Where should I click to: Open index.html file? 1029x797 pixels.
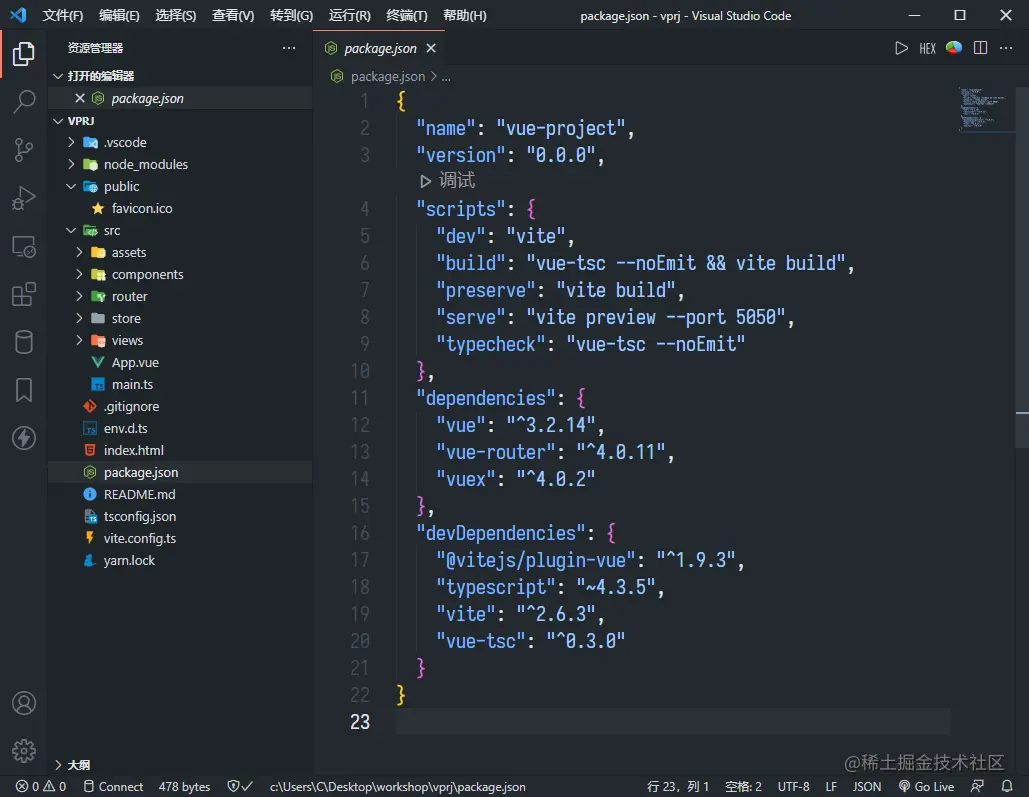click(x=134, y=450)
